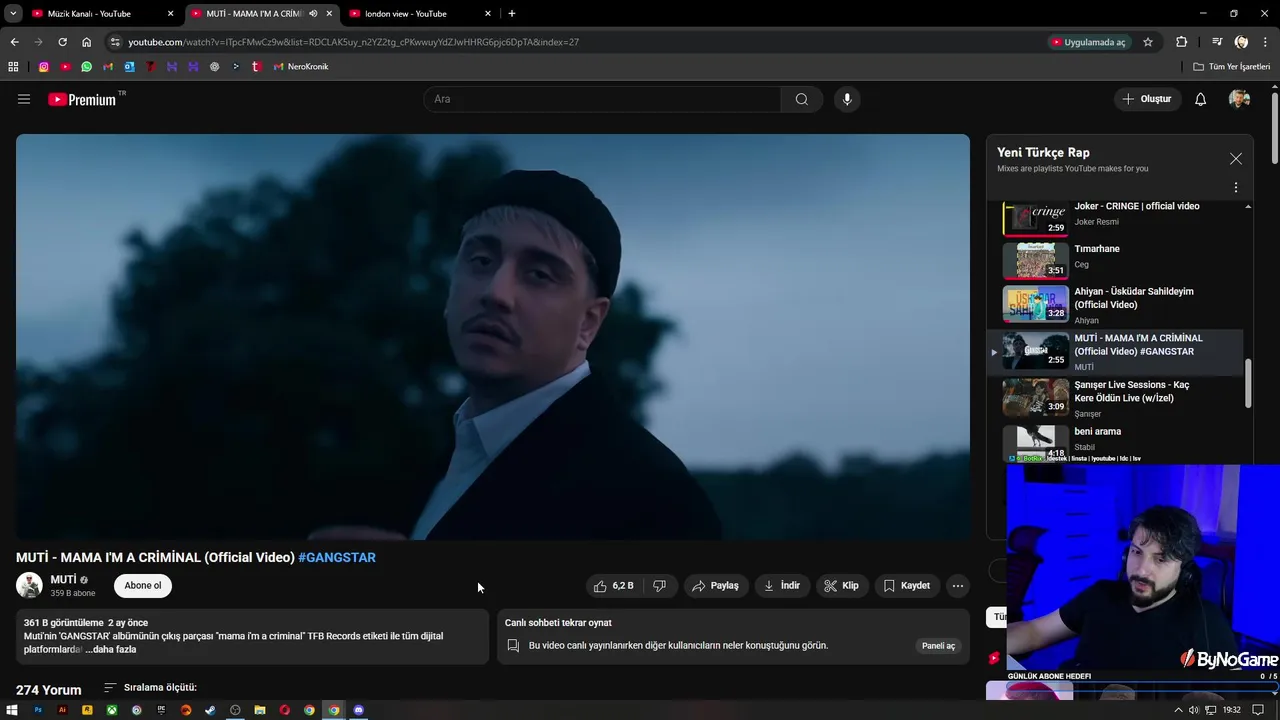Focus the Ara search field
This screenshot has width=1280, height=720.
602,99
